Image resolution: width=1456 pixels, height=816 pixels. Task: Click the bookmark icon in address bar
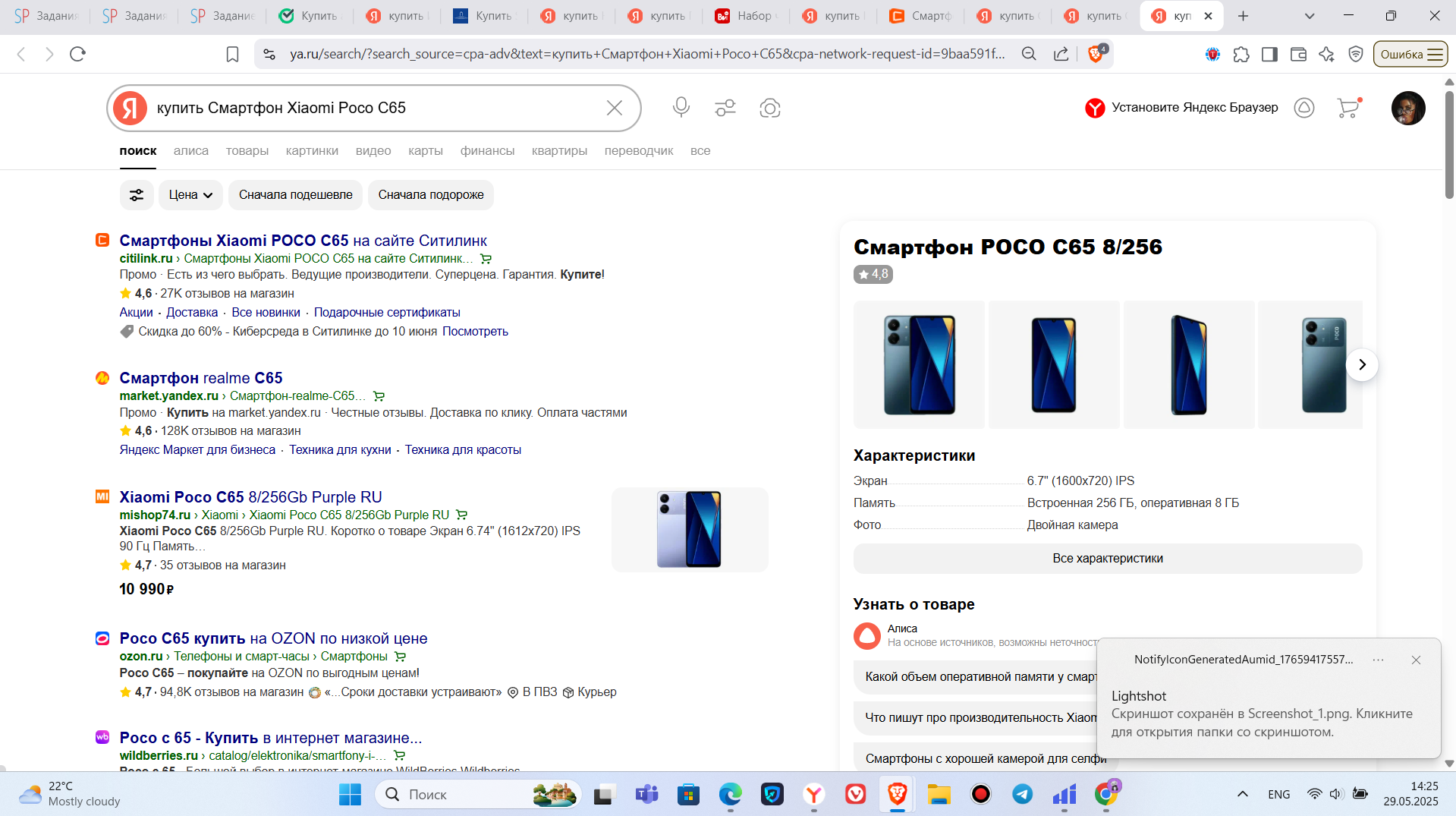pos(233,54)
